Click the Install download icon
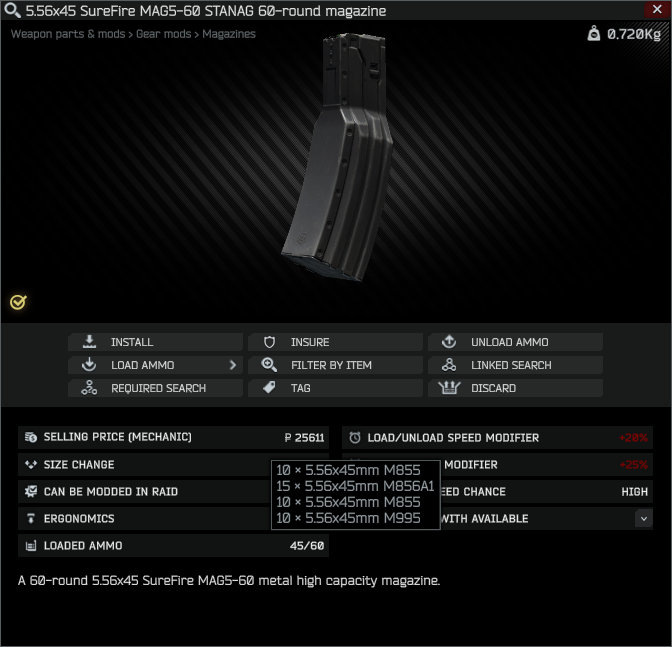 coord(89,341)
